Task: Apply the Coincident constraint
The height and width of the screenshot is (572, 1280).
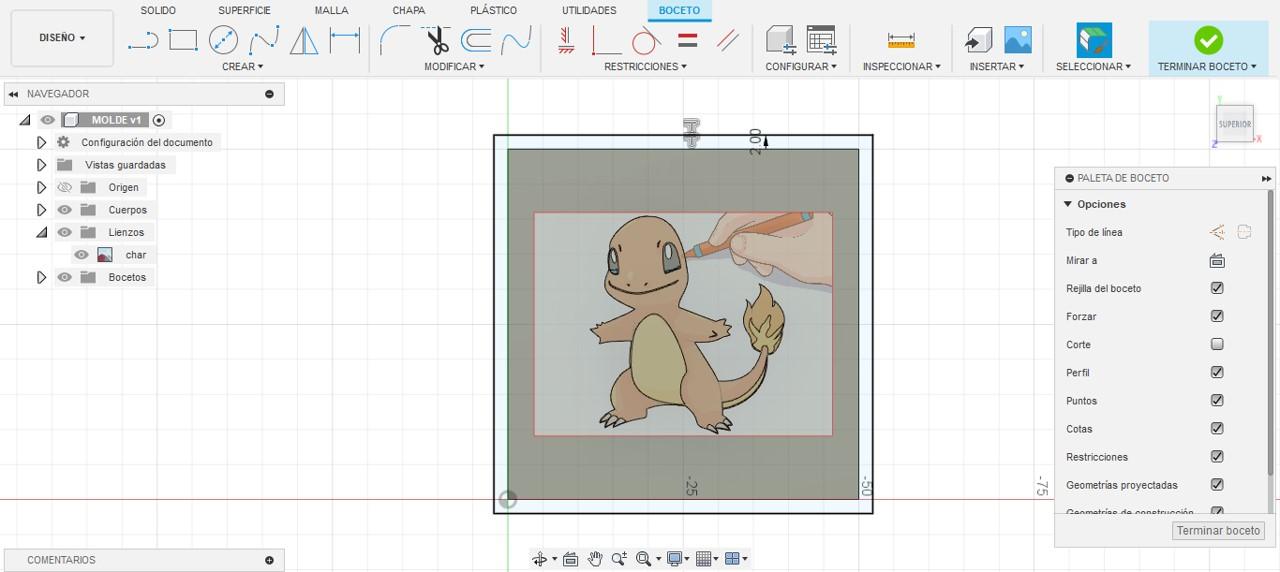Action: (606, 40)
